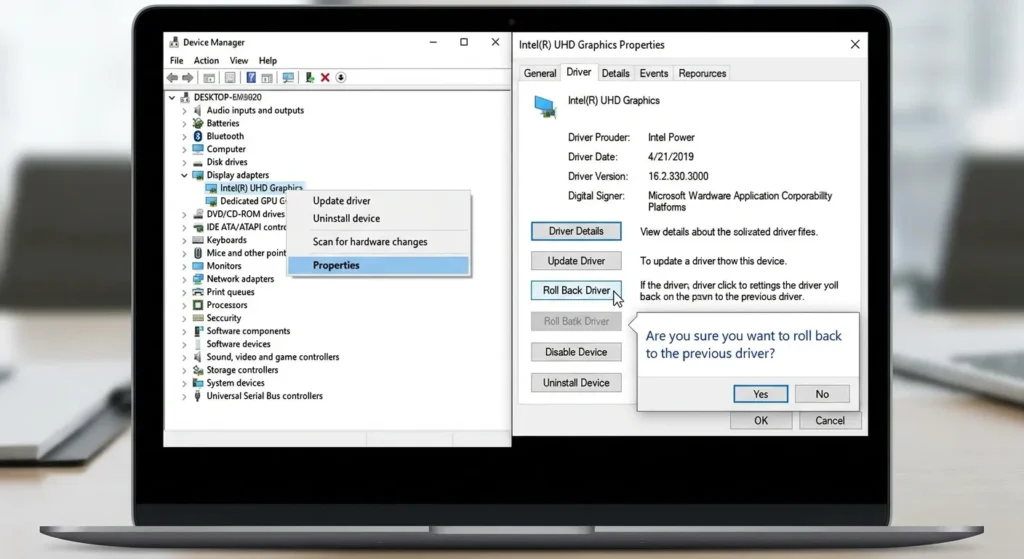
Task: Click the Forward arrow in Device Manager toolbar
Action: (187, 78)
